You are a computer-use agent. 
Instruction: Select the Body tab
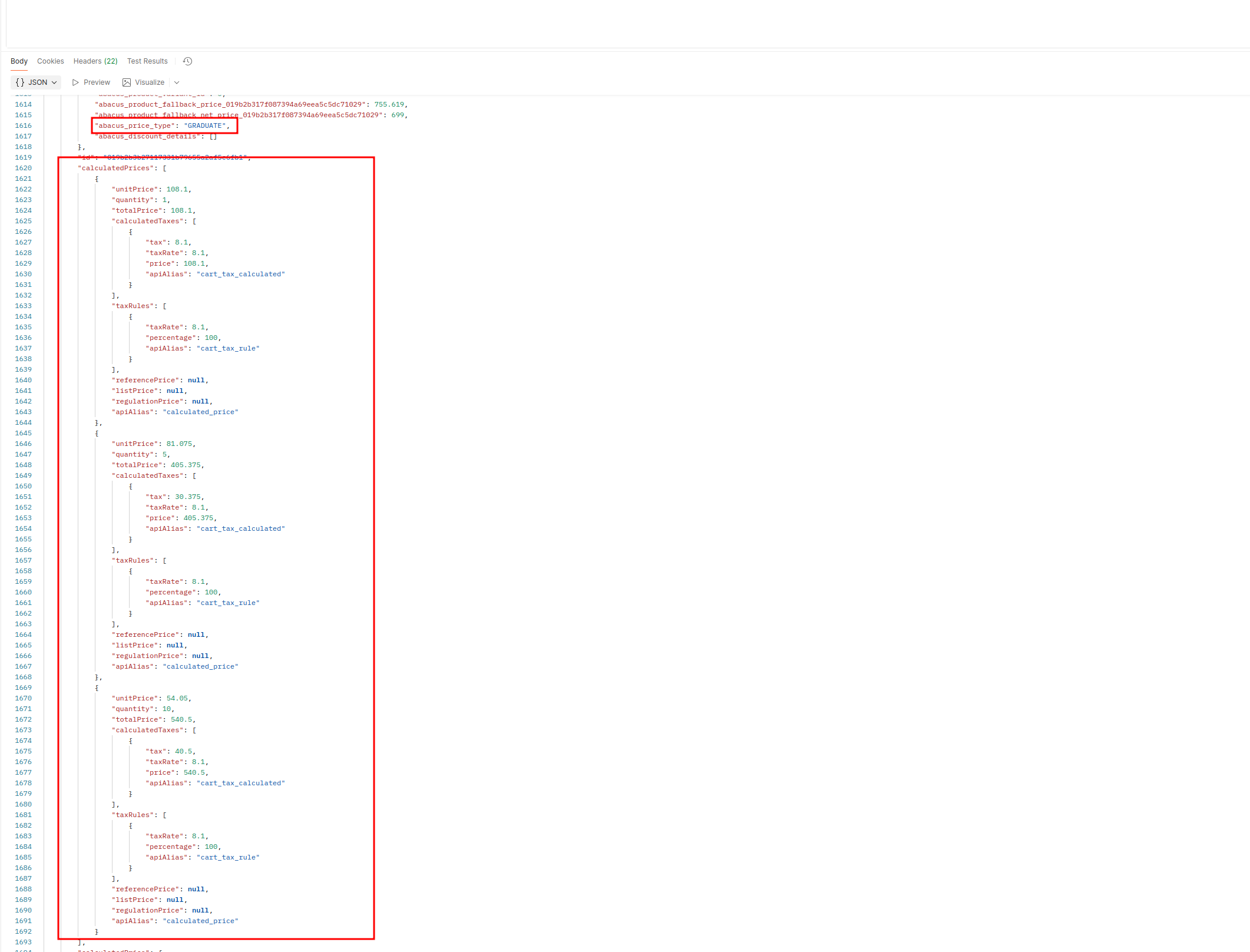[19, 61]
